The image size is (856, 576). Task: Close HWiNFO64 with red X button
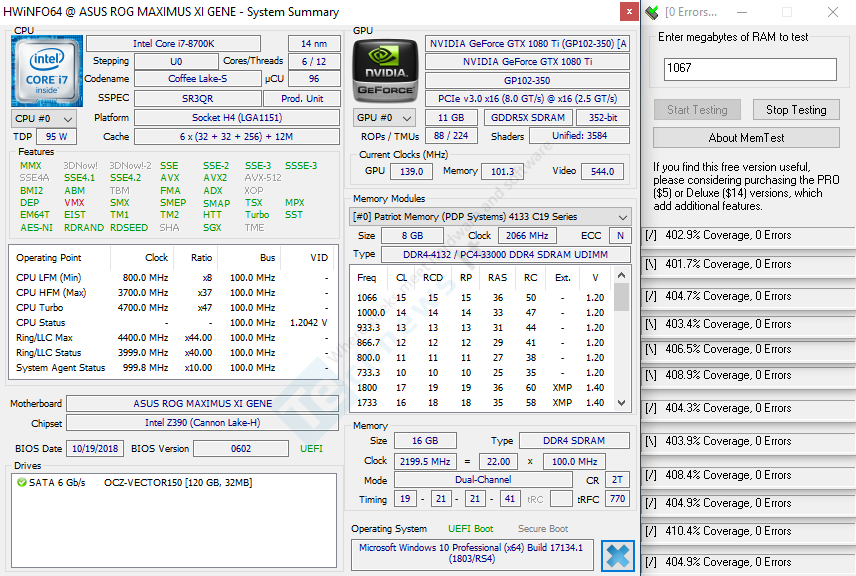(x=629, y=11)
